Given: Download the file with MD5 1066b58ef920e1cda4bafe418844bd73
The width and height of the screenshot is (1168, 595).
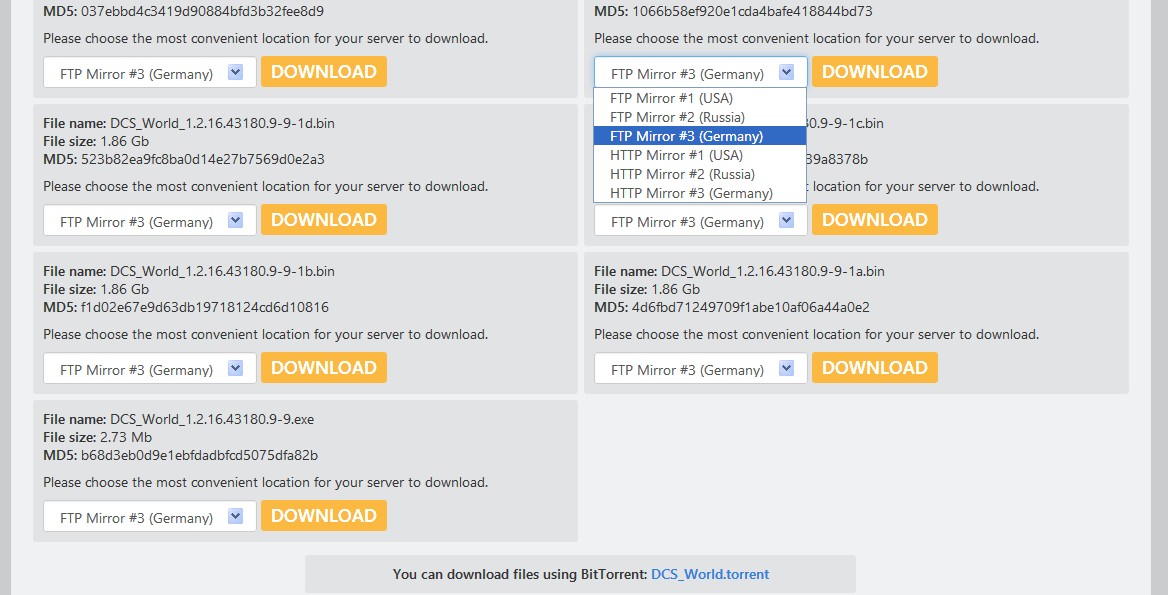Looking at the screenshot, I should pyautogui.click(x=875, y=71).
